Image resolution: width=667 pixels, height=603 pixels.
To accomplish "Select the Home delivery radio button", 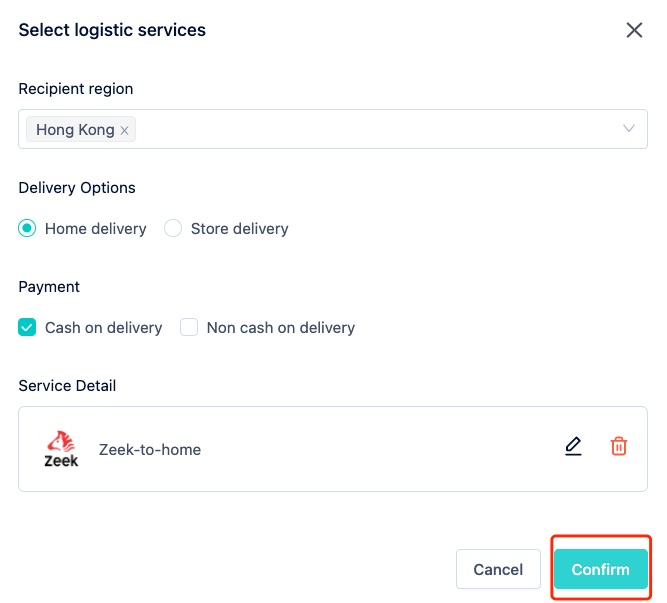I will pyautogui.click(x=27, y=228).
